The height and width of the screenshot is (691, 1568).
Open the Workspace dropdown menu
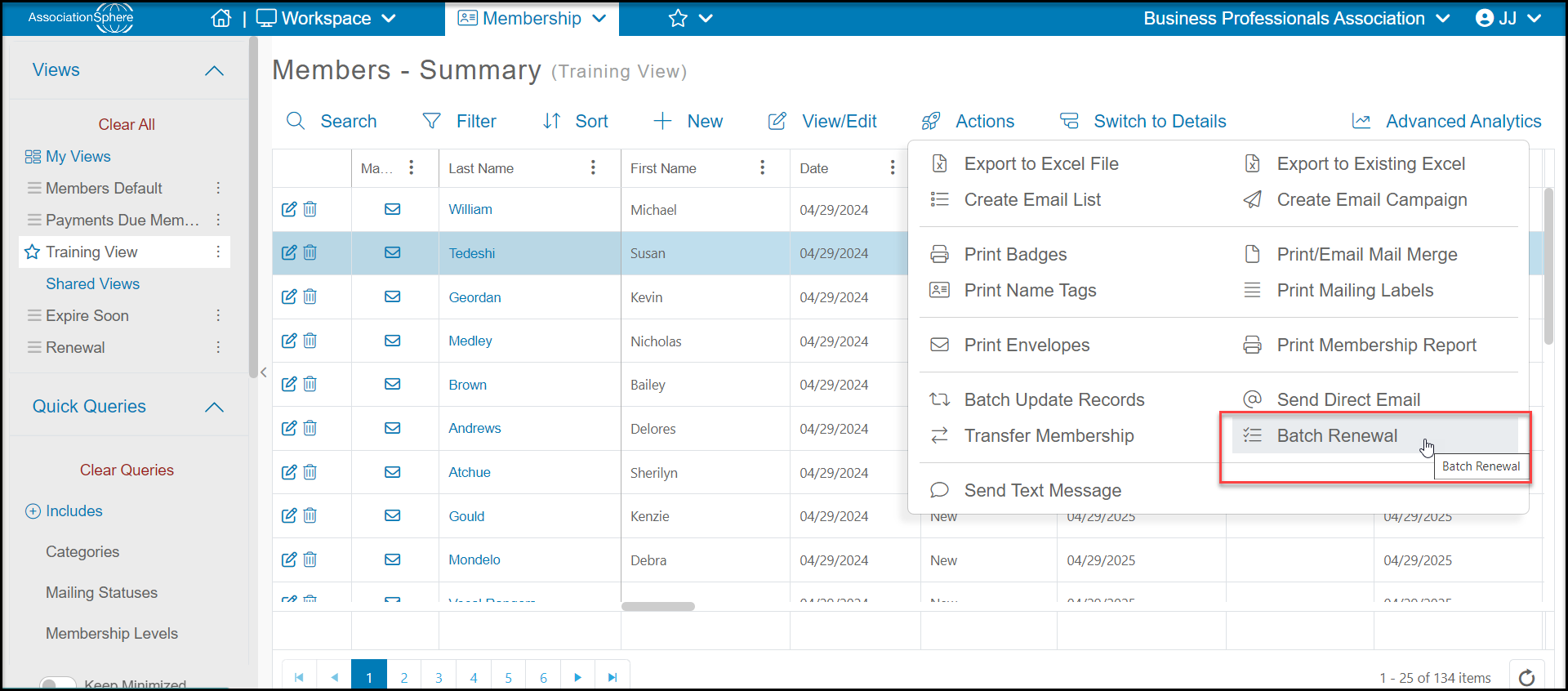pyautogui.click(x=327, y=18)
